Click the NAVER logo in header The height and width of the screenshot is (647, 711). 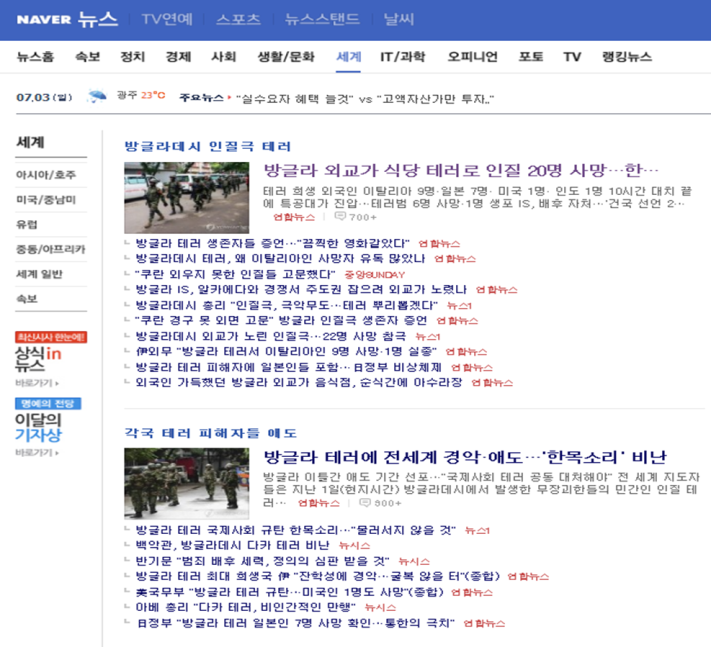[43, 19]
